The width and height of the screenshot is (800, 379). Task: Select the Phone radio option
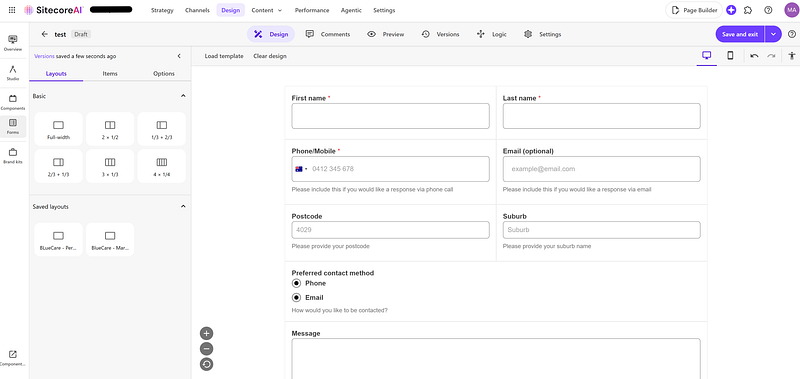coord(296,283)
